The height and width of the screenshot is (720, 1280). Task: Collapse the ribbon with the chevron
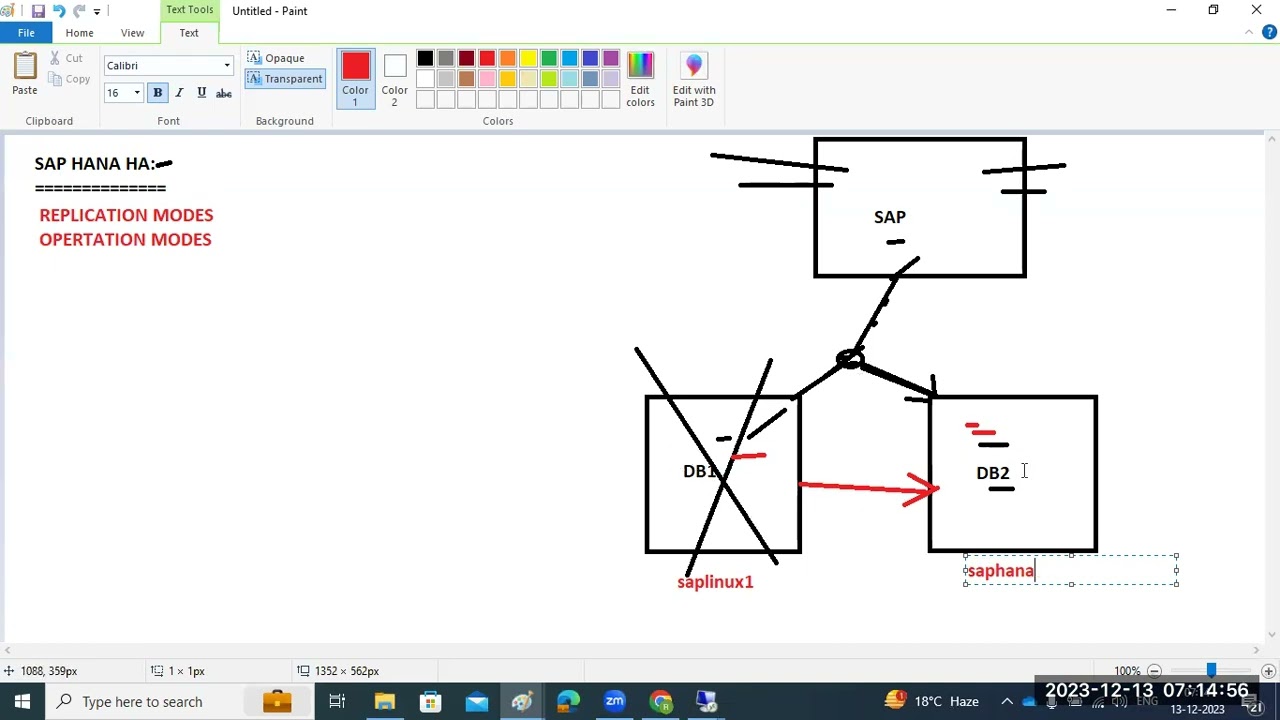click(1249, 33)
